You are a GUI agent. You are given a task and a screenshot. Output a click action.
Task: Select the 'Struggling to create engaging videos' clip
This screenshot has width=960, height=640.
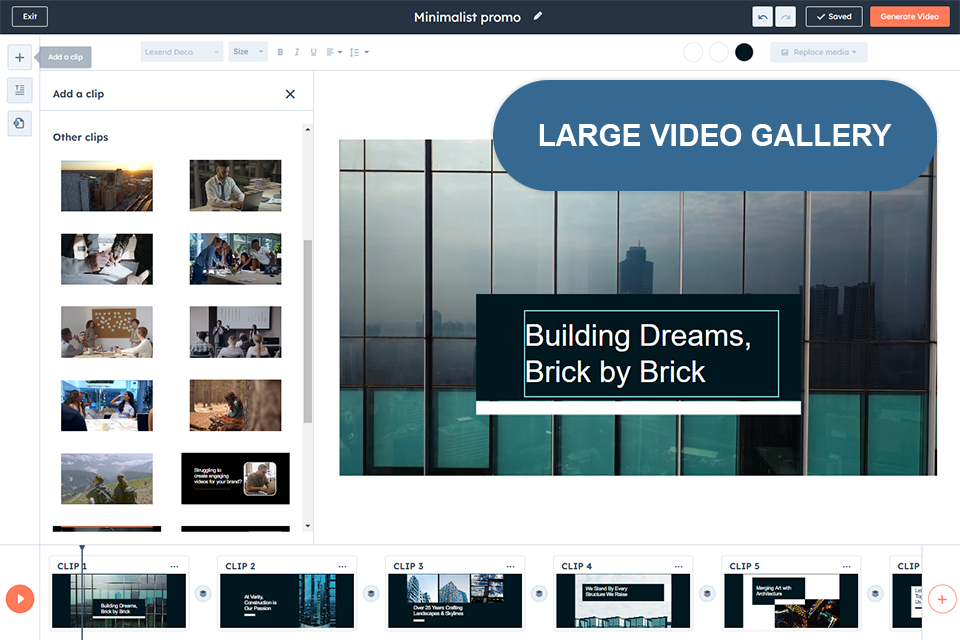(x=235, y=479)
